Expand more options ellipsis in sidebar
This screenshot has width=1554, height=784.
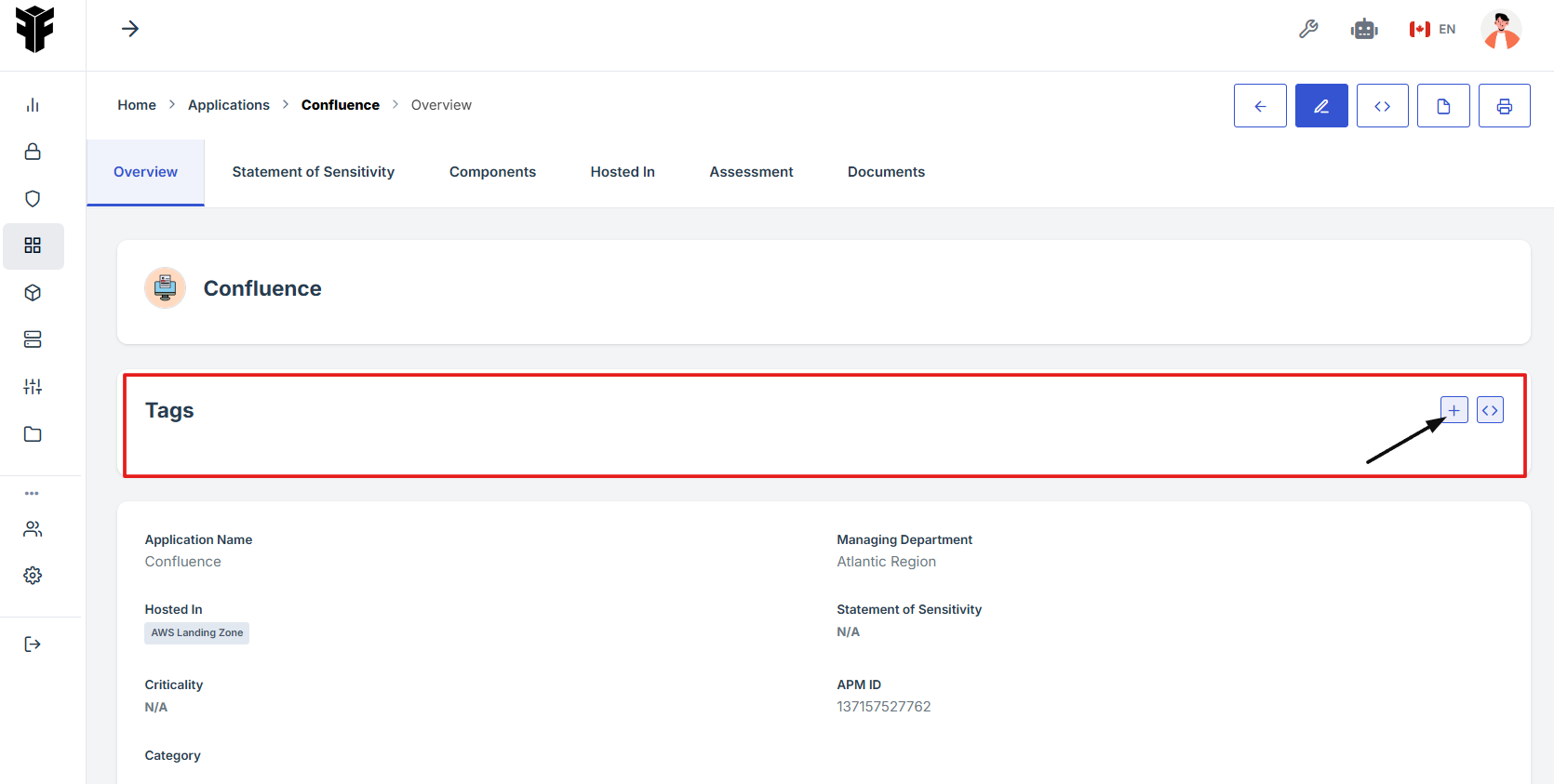33,493
